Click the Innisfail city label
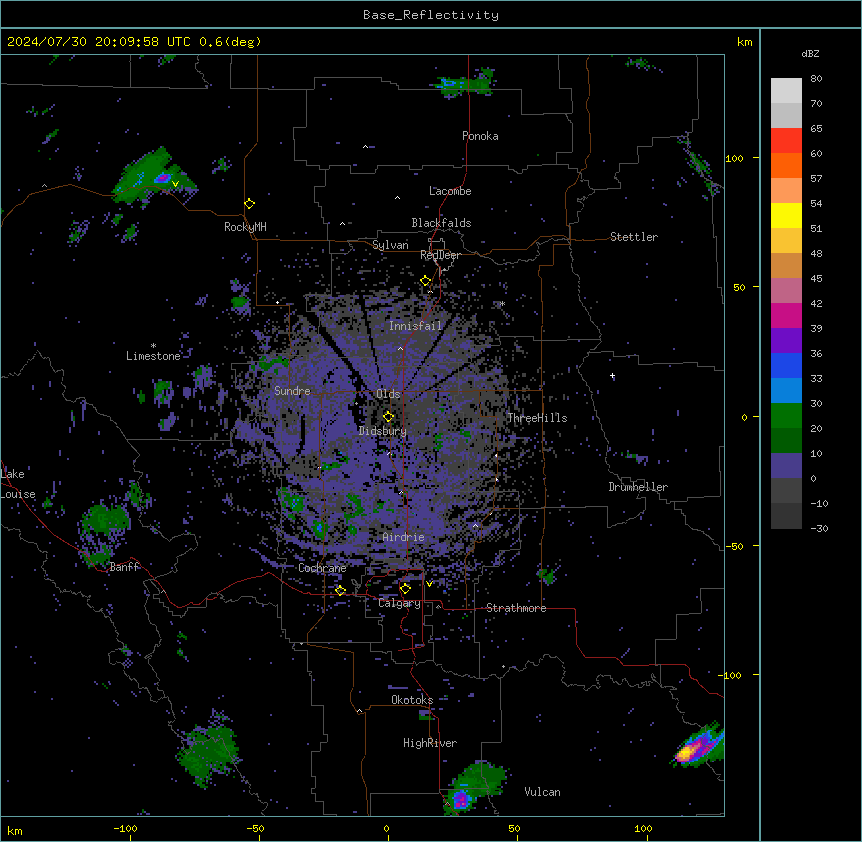 tap(416, 326)
